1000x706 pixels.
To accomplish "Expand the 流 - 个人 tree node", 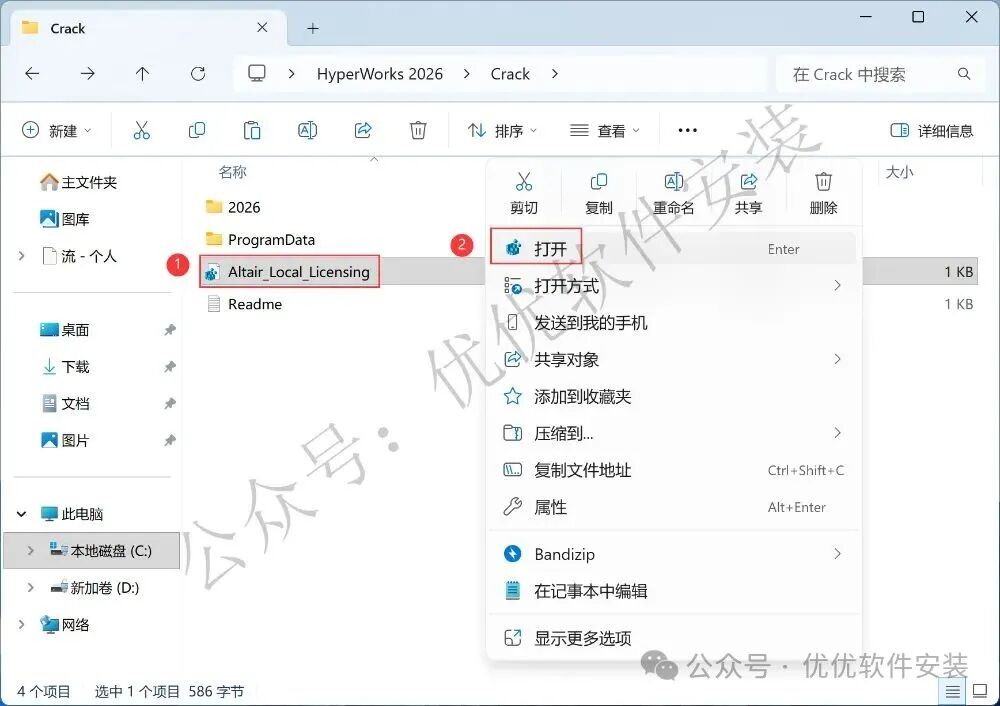I will [22, 256].
